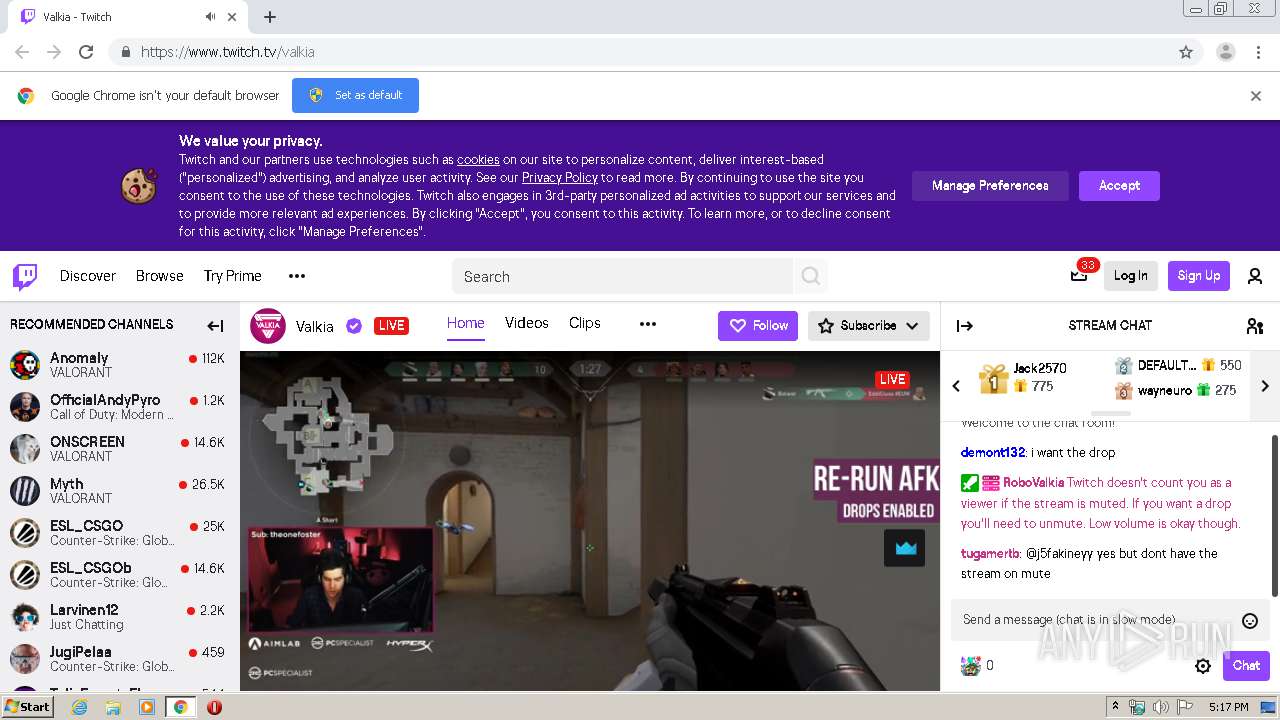Go back to previous page
The height and width of the screenshot is (720, 1280).
pyautogui.click(x=22, y=52)
